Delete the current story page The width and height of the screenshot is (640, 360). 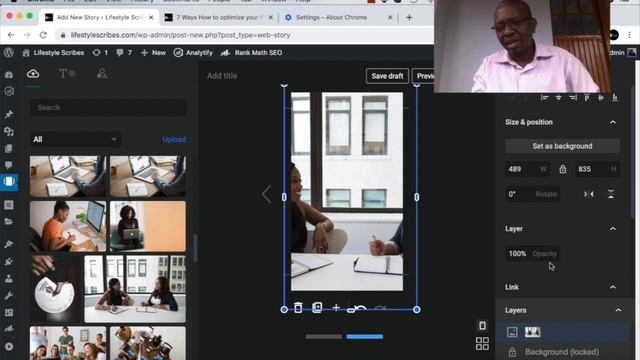[298, 308]
